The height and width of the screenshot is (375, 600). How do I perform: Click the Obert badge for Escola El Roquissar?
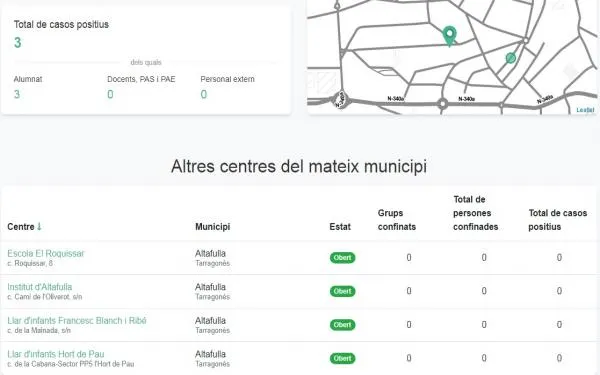coord(342,258)
